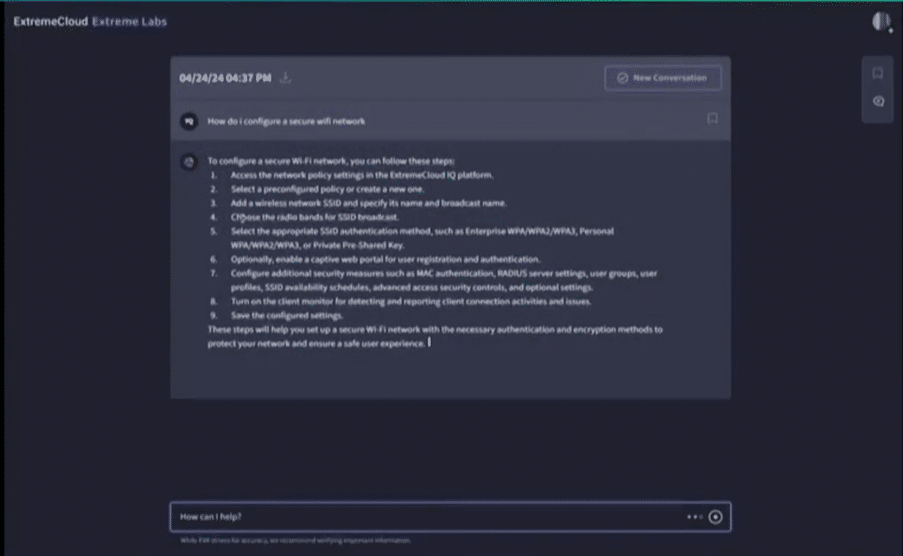Click step 1 about network policy settings
Screen dimensions: 903x556
tap(362, 174)
